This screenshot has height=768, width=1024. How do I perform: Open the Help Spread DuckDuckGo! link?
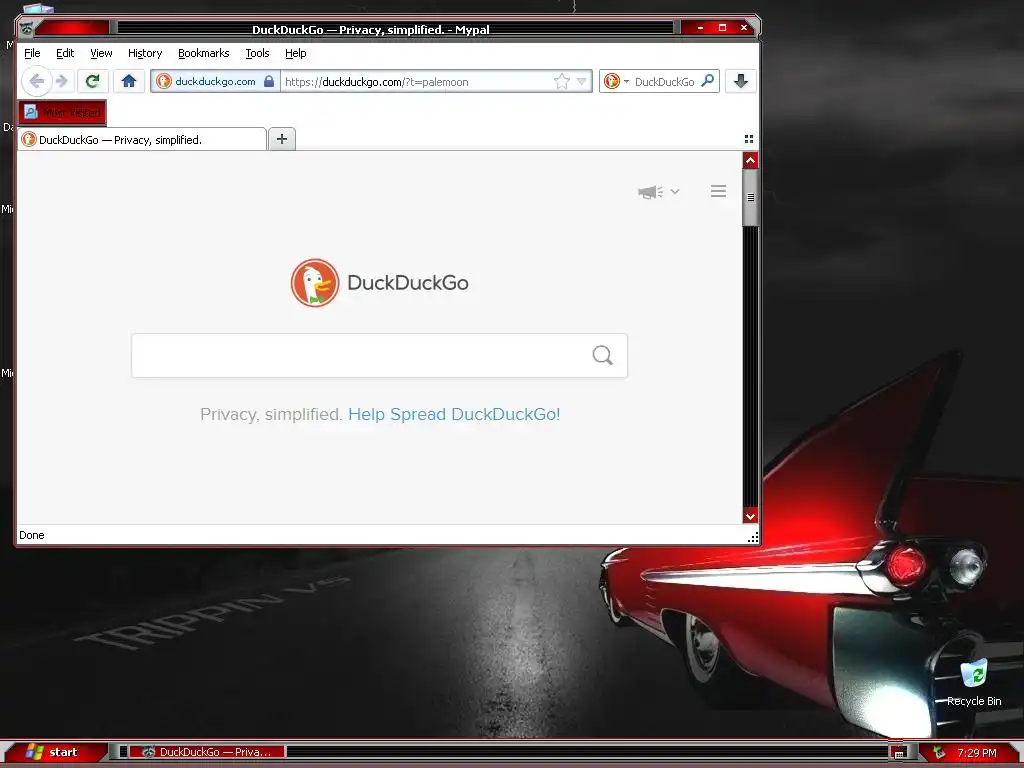[454, 414]
